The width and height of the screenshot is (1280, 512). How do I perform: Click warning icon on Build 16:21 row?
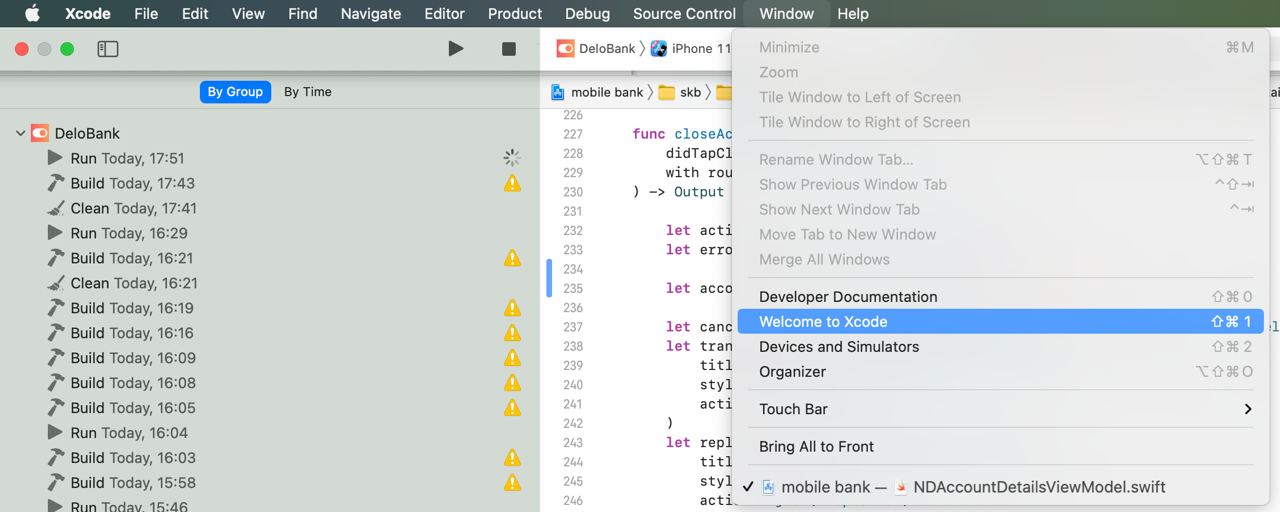point(512,258)
